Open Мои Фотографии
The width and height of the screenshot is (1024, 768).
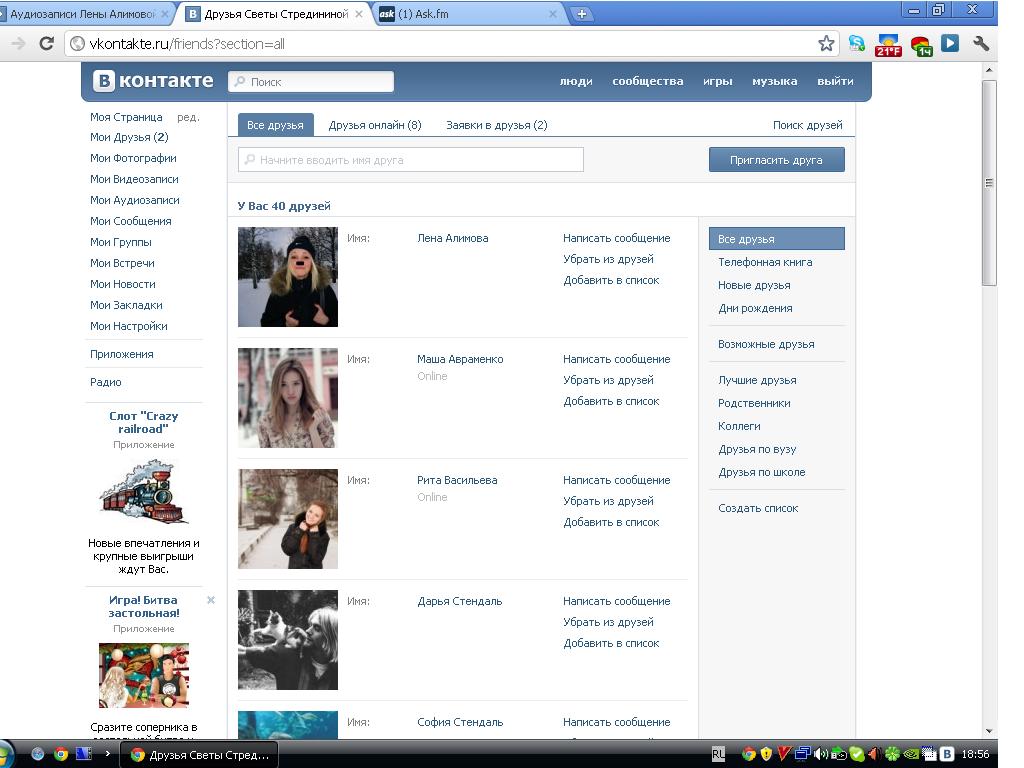tap(133, 158)
